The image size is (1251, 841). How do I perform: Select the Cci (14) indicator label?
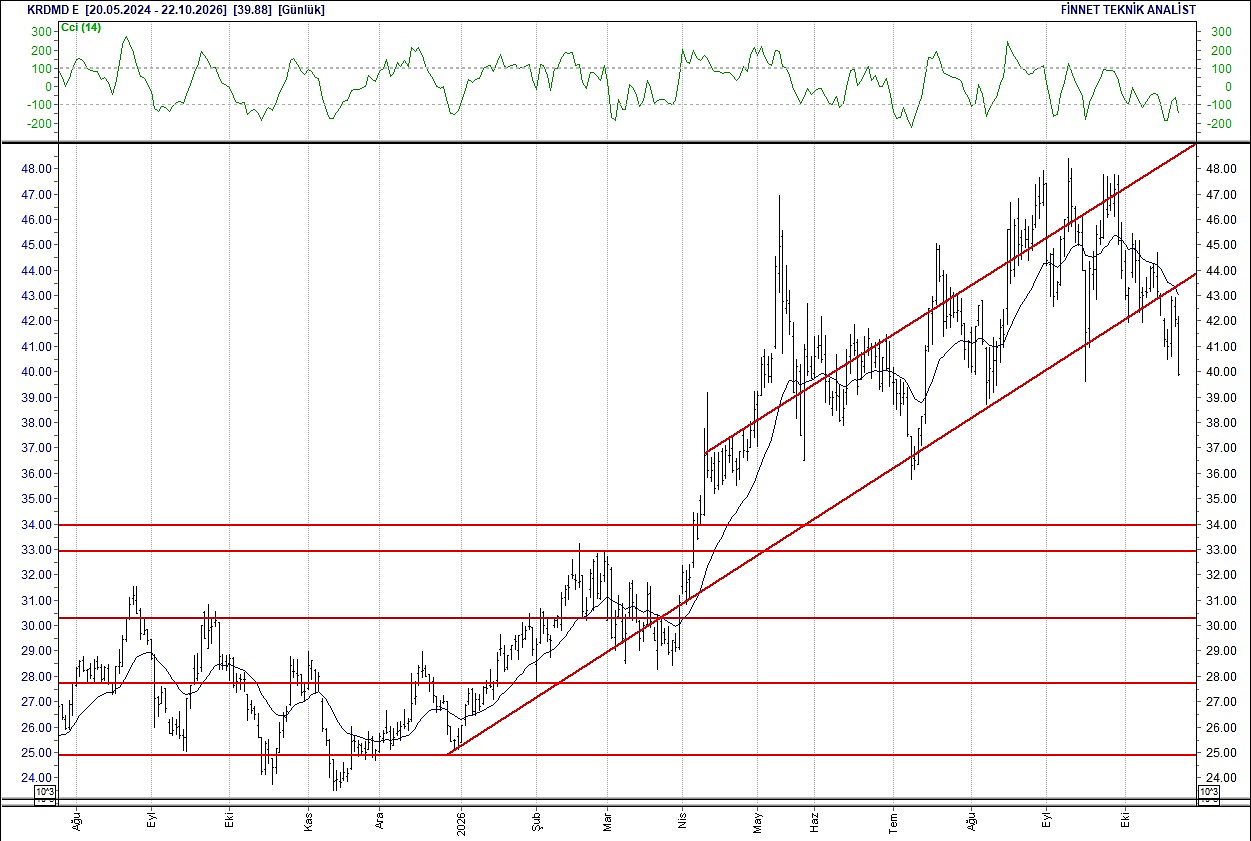[81, 27]
